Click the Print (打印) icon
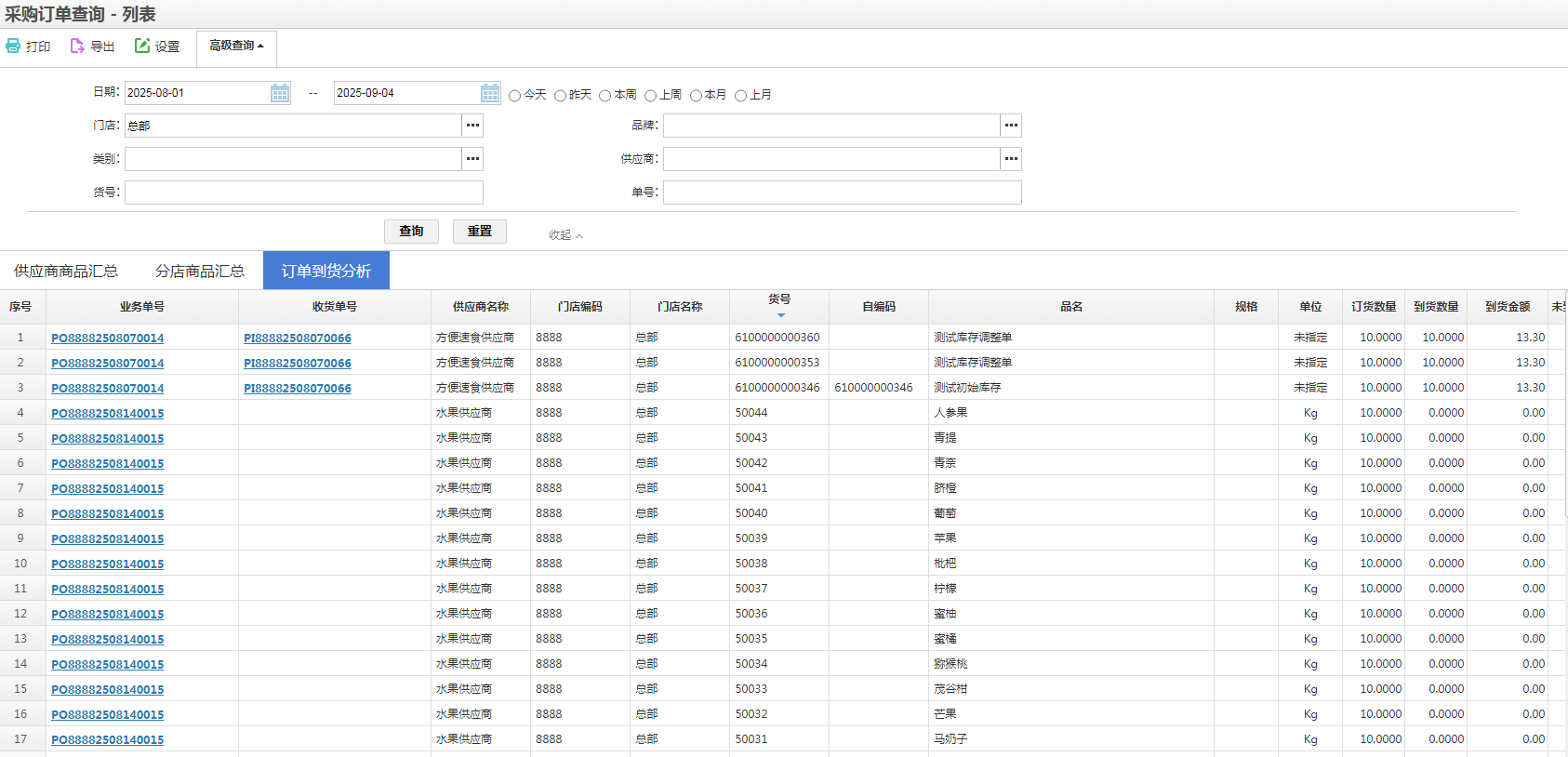The width and height of the screenshot is (1568, 757). pyautogui.click(x=13, y=46)
